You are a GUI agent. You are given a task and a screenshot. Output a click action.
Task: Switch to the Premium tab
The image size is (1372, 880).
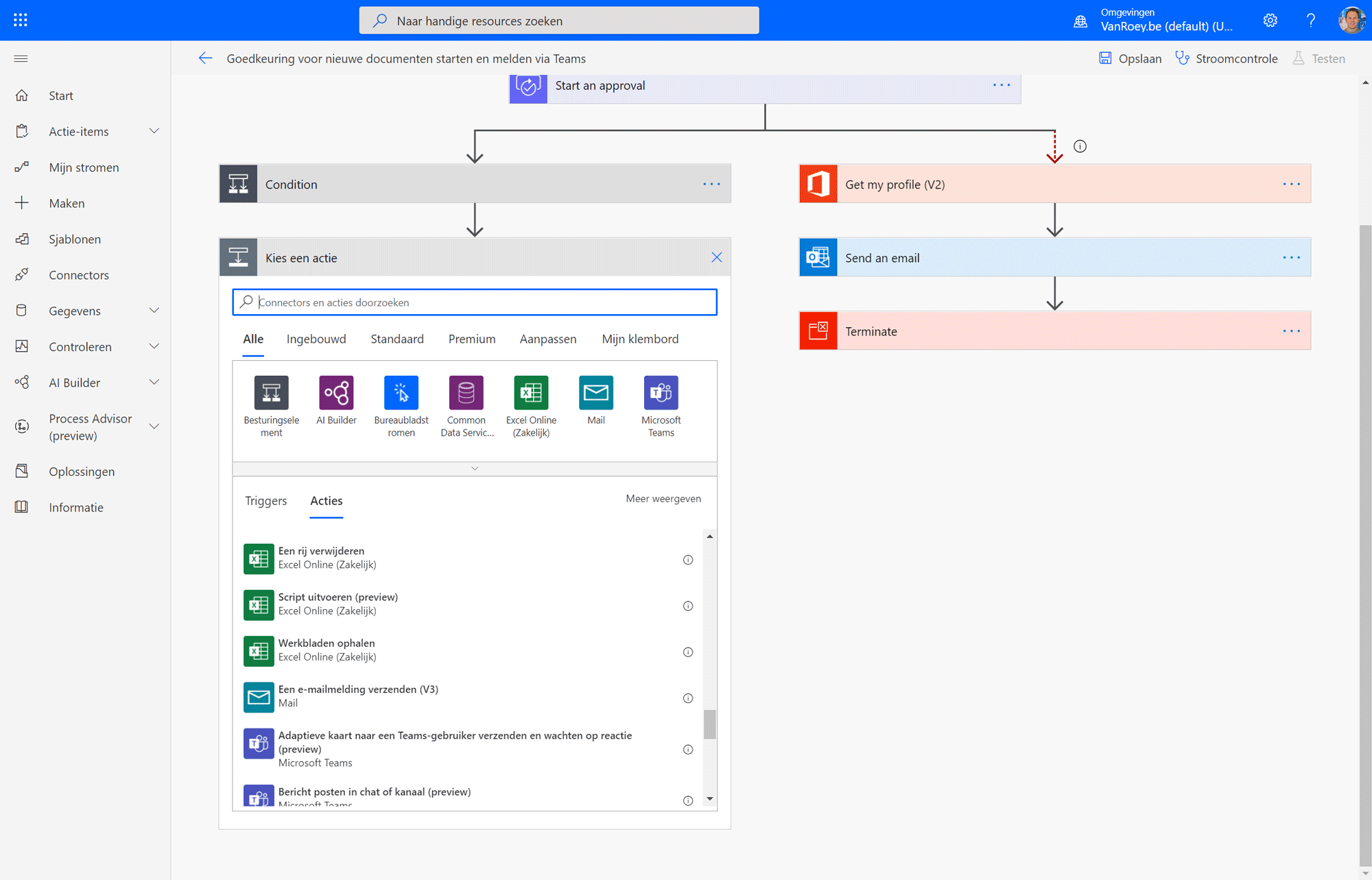[x=472, y=339]
